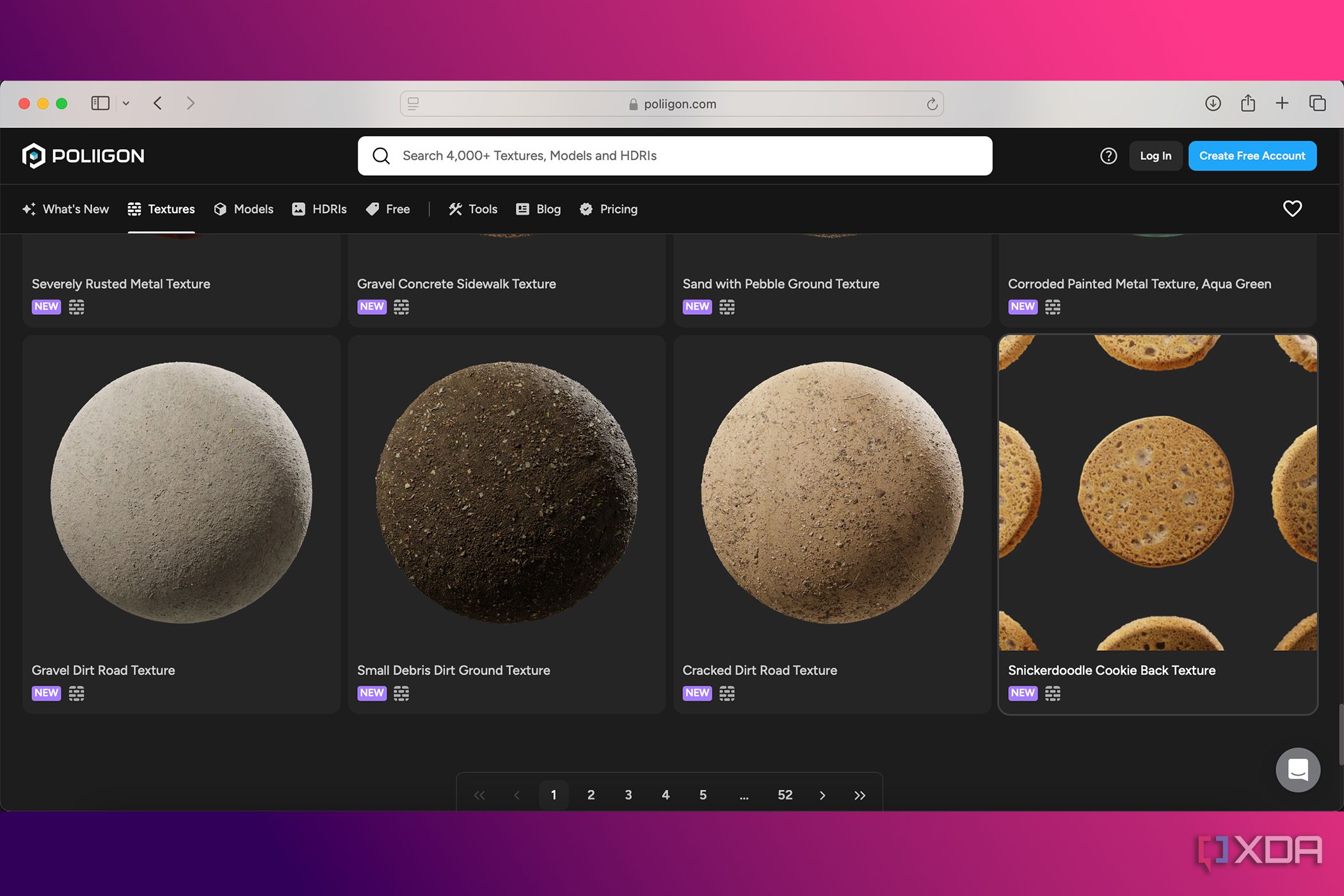Click the search magnifier icon
This screenshot has width=1344, height=896.
[381, 156]
